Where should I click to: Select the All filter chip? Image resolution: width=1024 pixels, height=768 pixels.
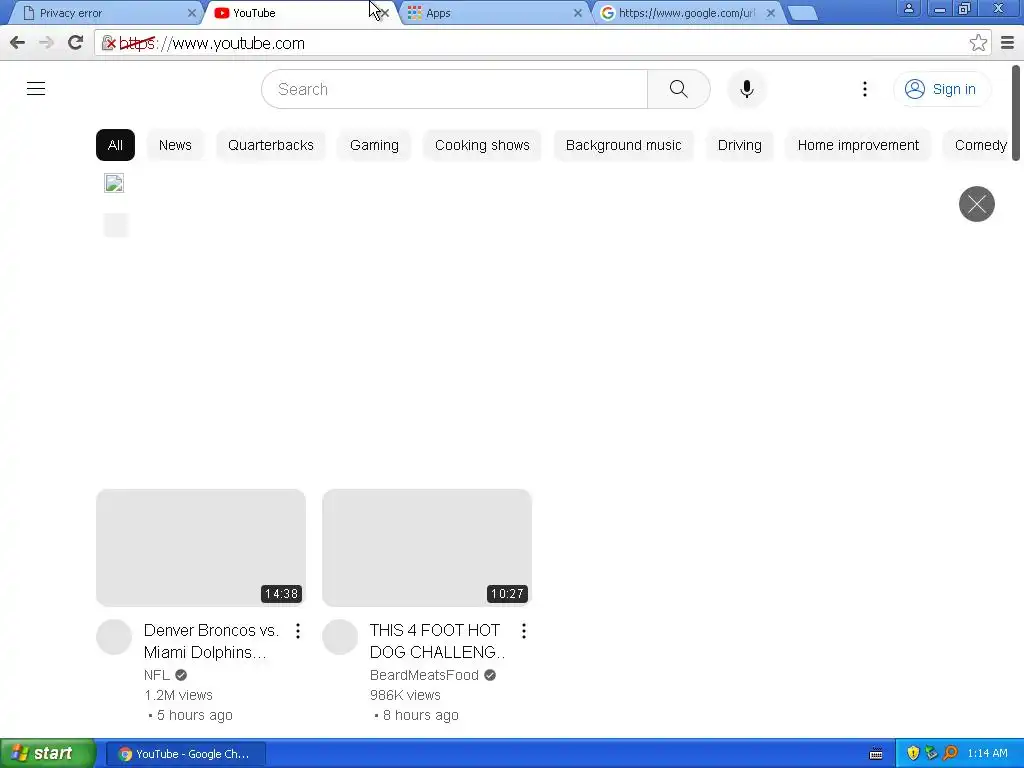(115, 145)
